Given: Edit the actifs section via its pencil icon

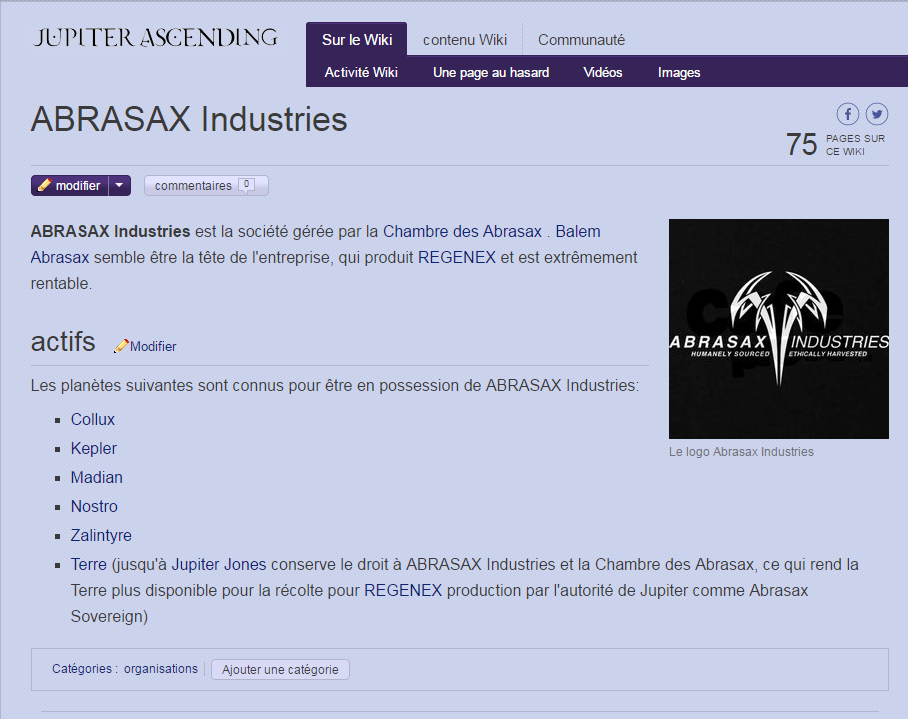Looking at the screenshot, I should [121, 346].
